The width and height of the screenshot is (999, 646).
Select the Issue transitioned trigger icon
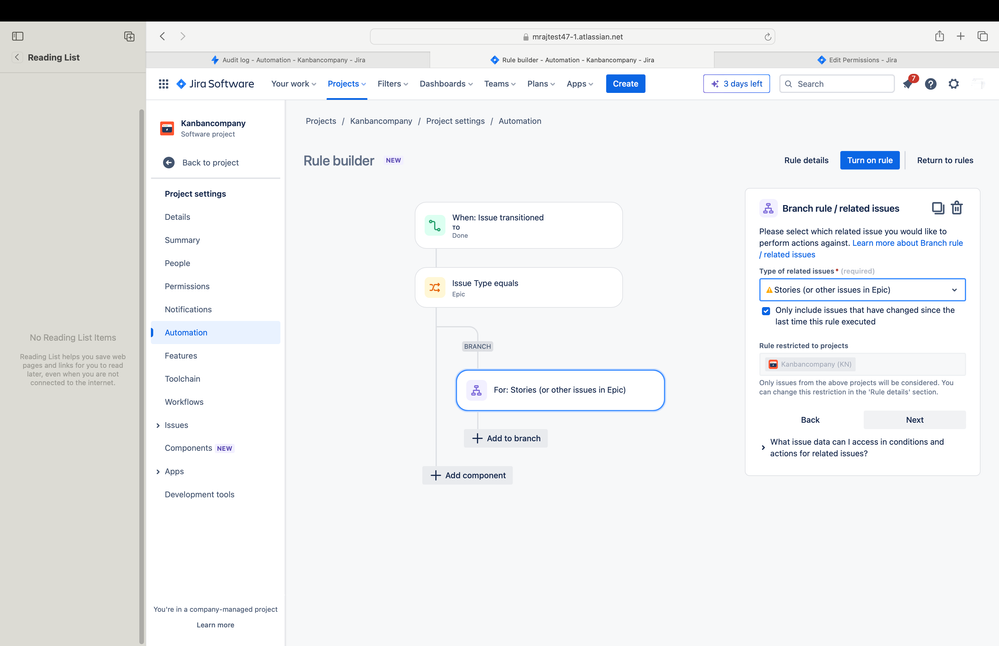pos(435,226)
